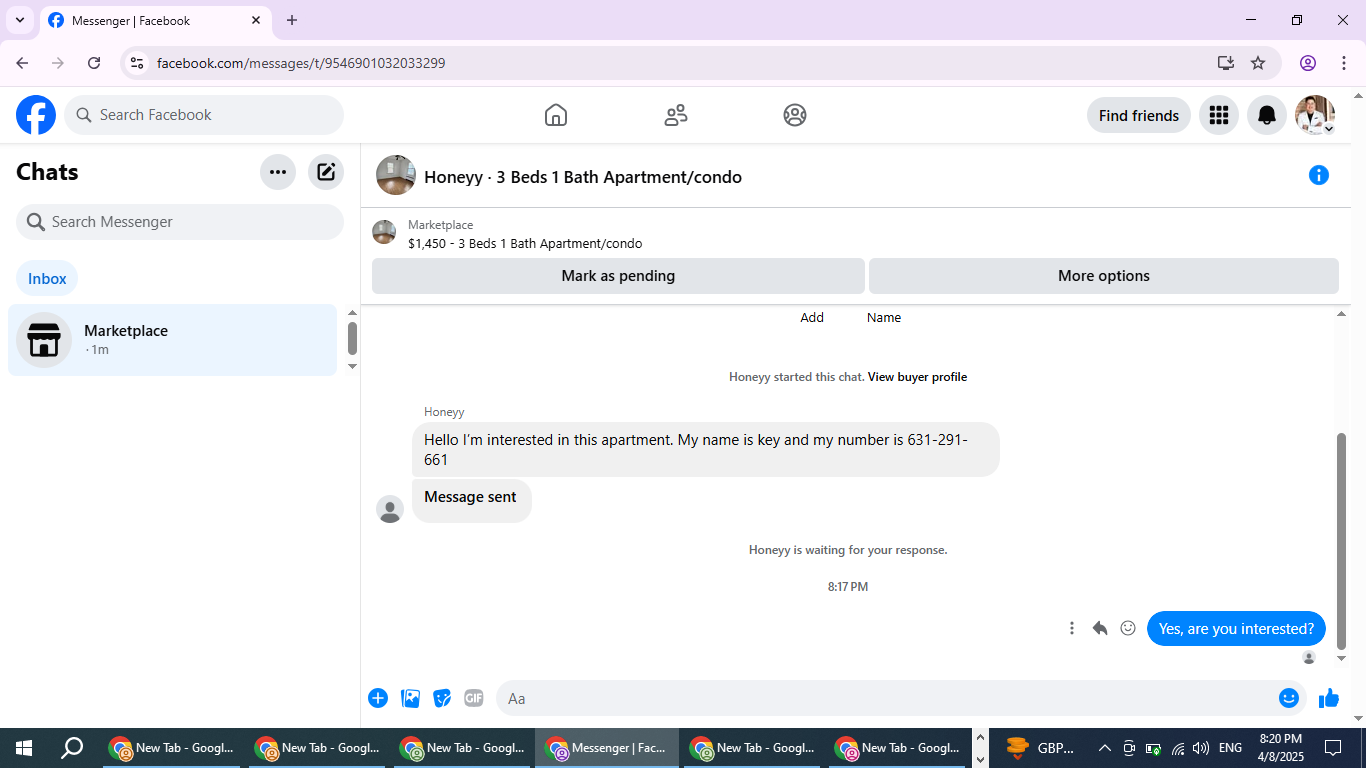Select the Messenger | Facebook browser tab

[155, 20]
